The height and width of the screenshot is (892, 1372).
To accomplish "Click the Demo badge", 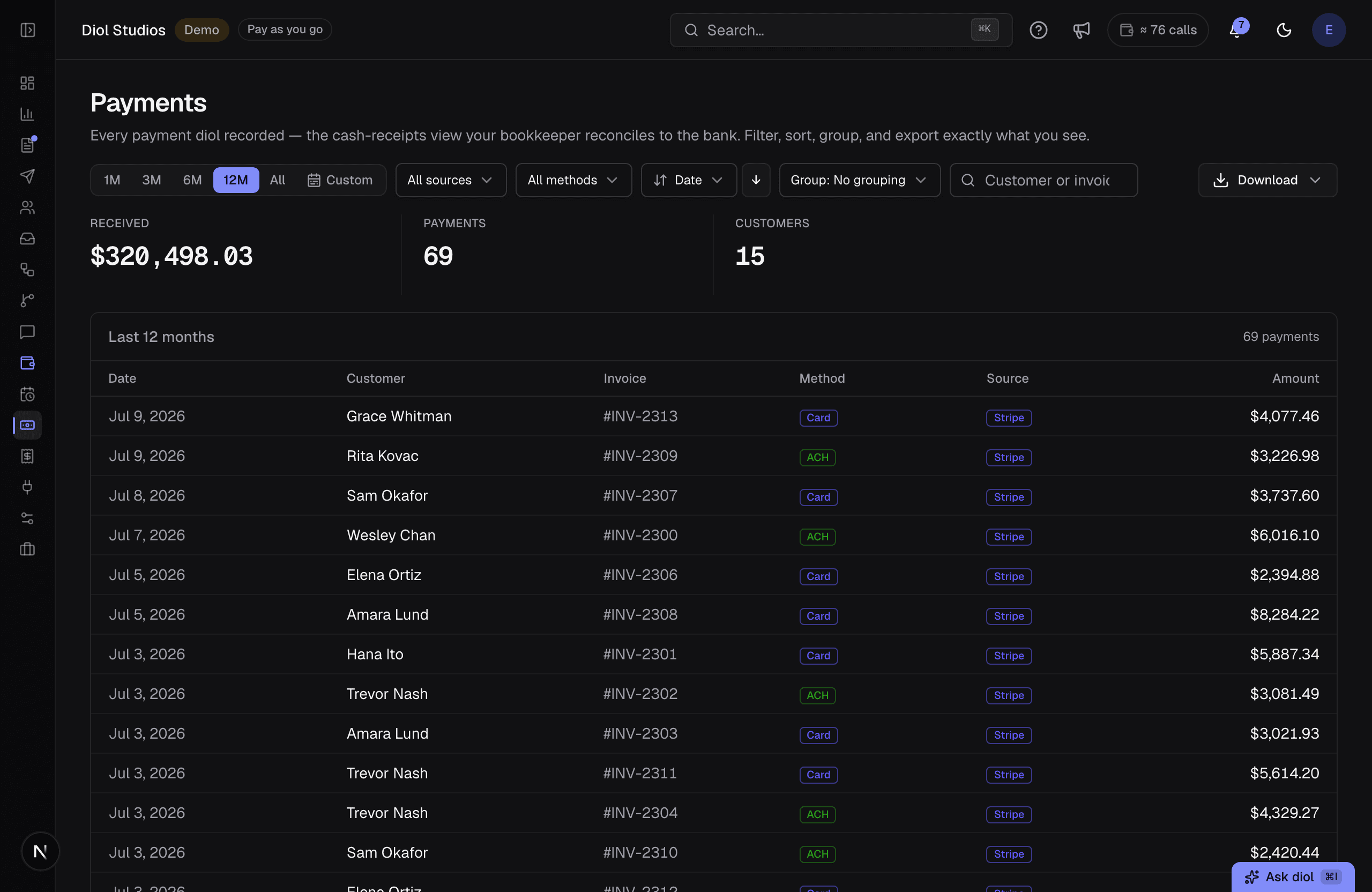I will point(202,30).
